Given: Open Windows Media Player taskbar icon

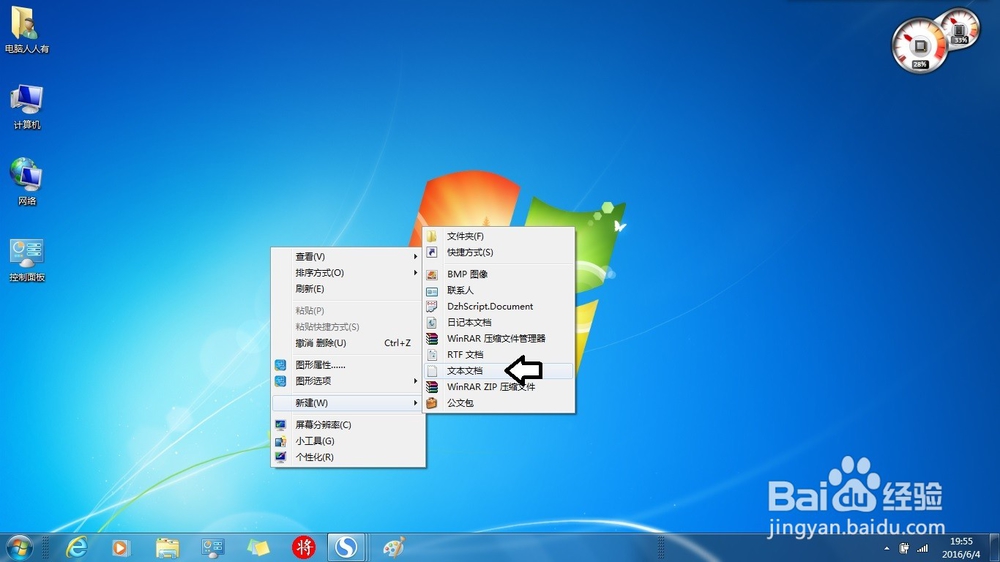Looking at the screenshot, I should click(x=121, y=547).
